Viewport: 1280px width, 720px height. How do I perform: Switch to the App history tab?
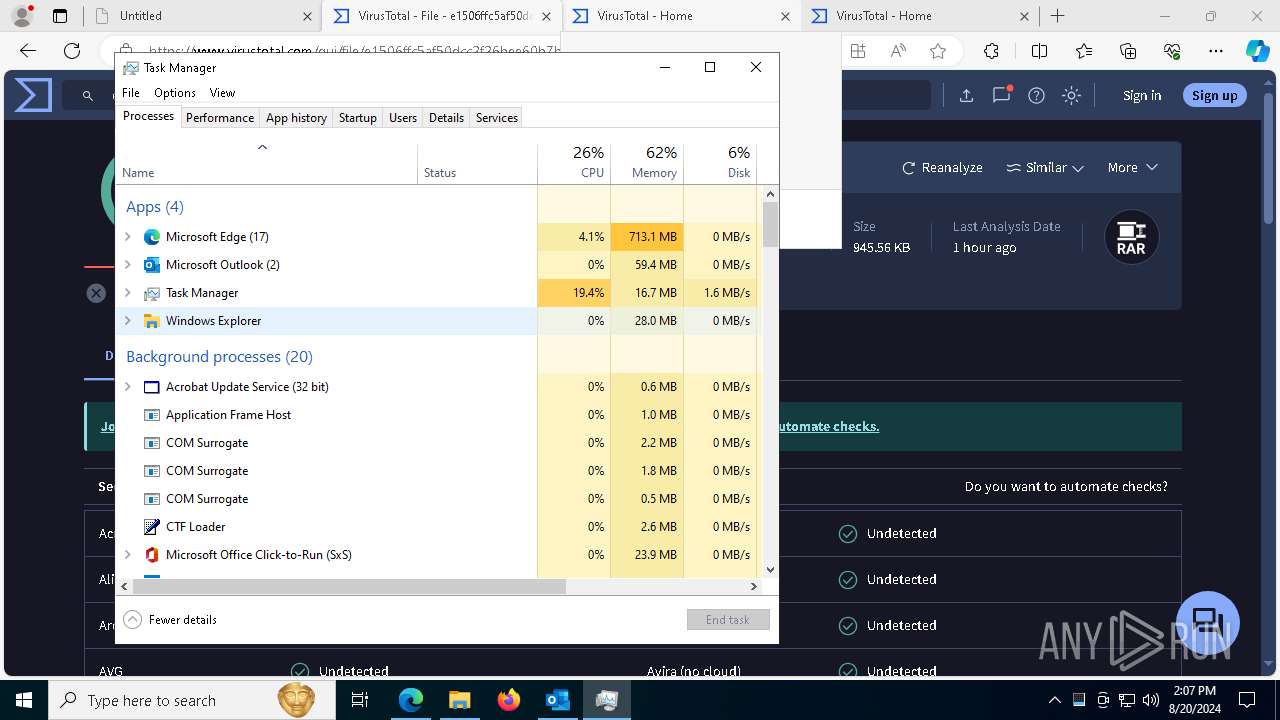click(x=296, y=118)
